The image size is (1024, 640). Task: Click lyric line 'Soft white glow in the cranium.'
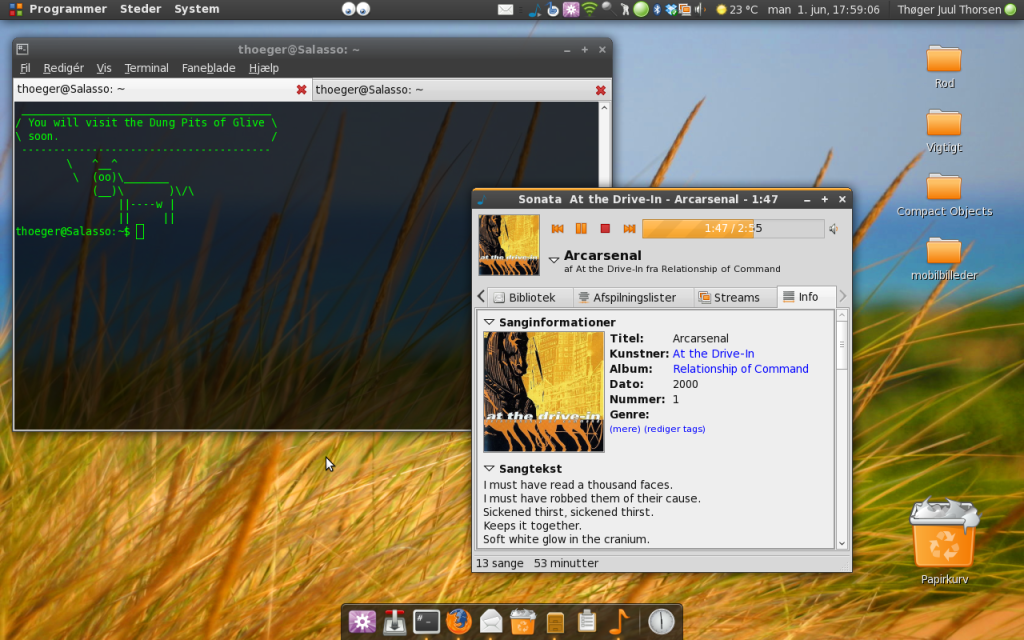[x=566, y=539]
